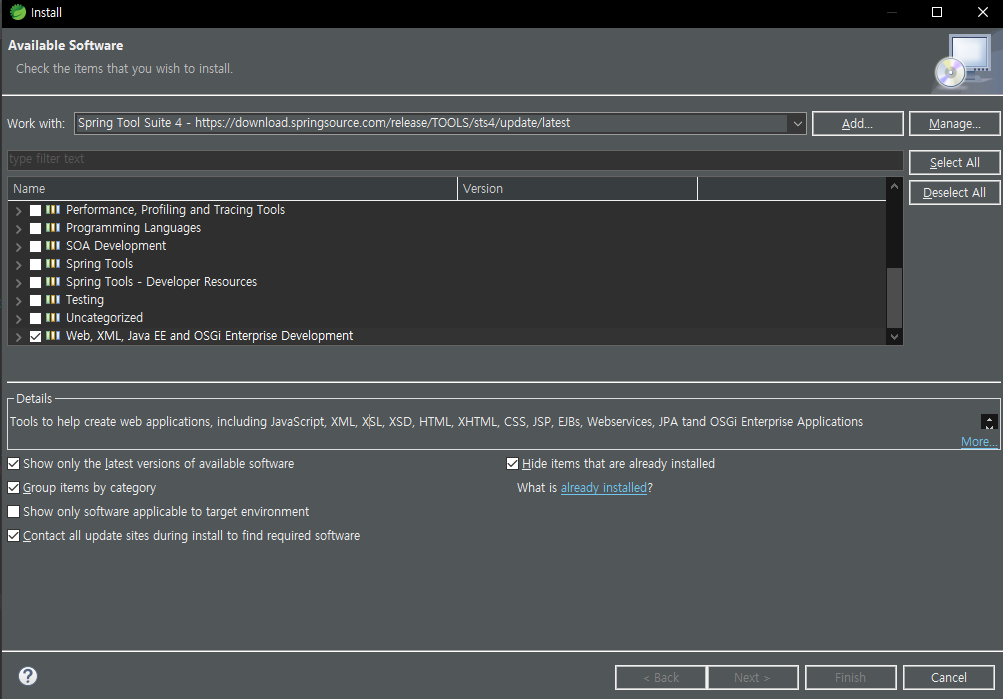Image resolution: width=1003 pixels, height=699 pixels.
Task: Click category icon beside Web, XML, Java EE
Action: (x=53, y=335)
